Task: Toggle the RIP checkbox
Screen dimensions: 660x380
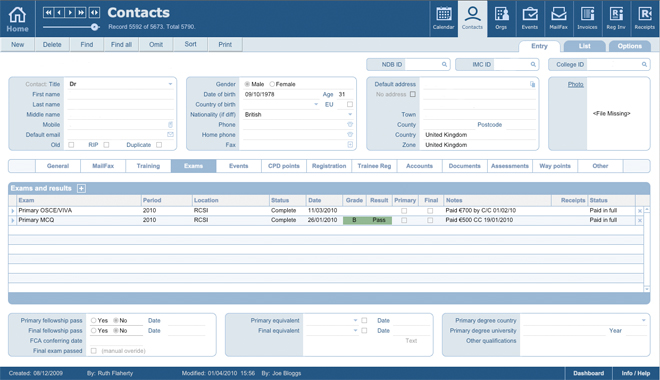Action: pos(106,145)
